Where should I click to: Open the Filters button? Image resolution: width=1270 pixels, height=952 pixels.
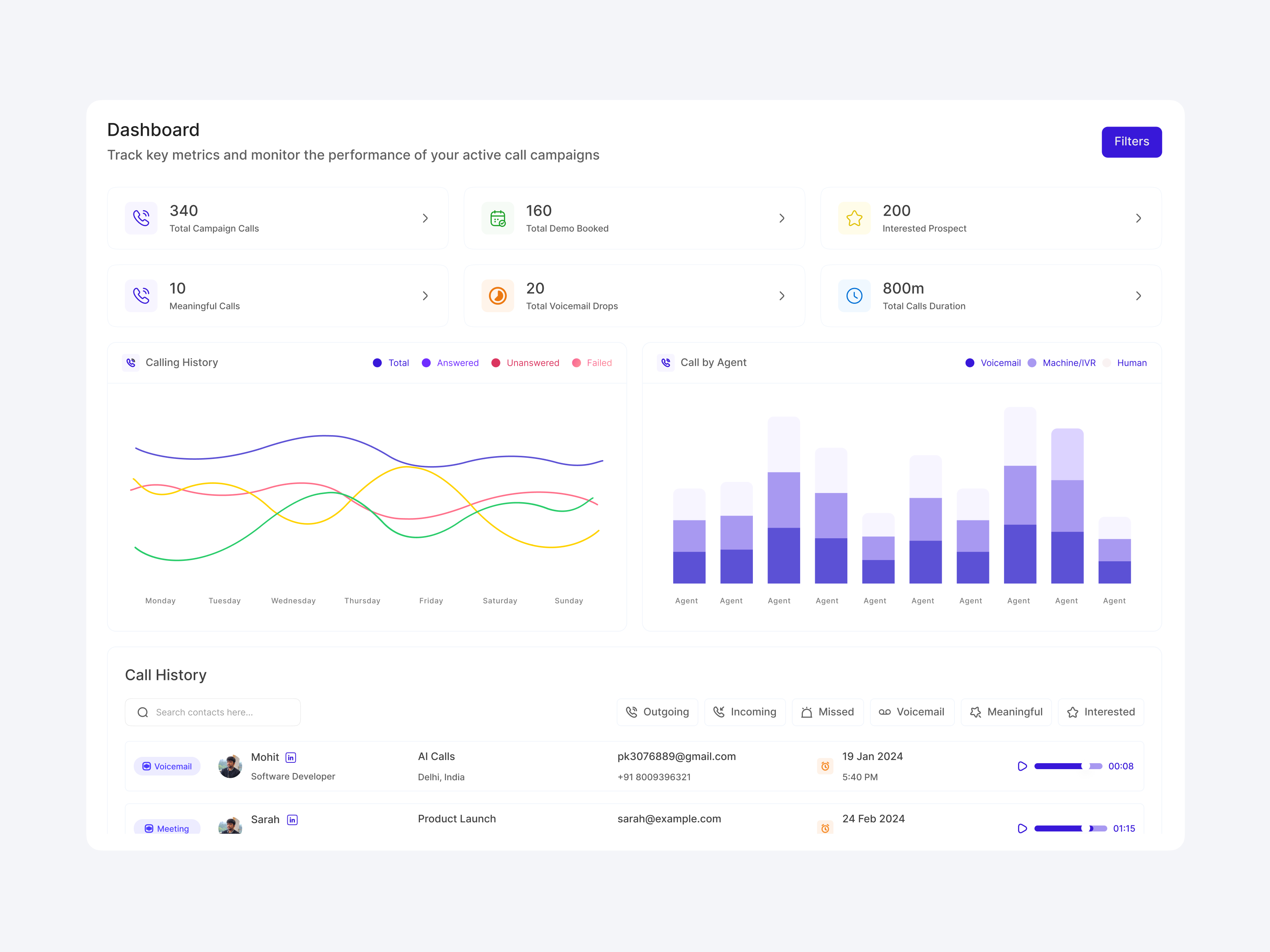1131,142
